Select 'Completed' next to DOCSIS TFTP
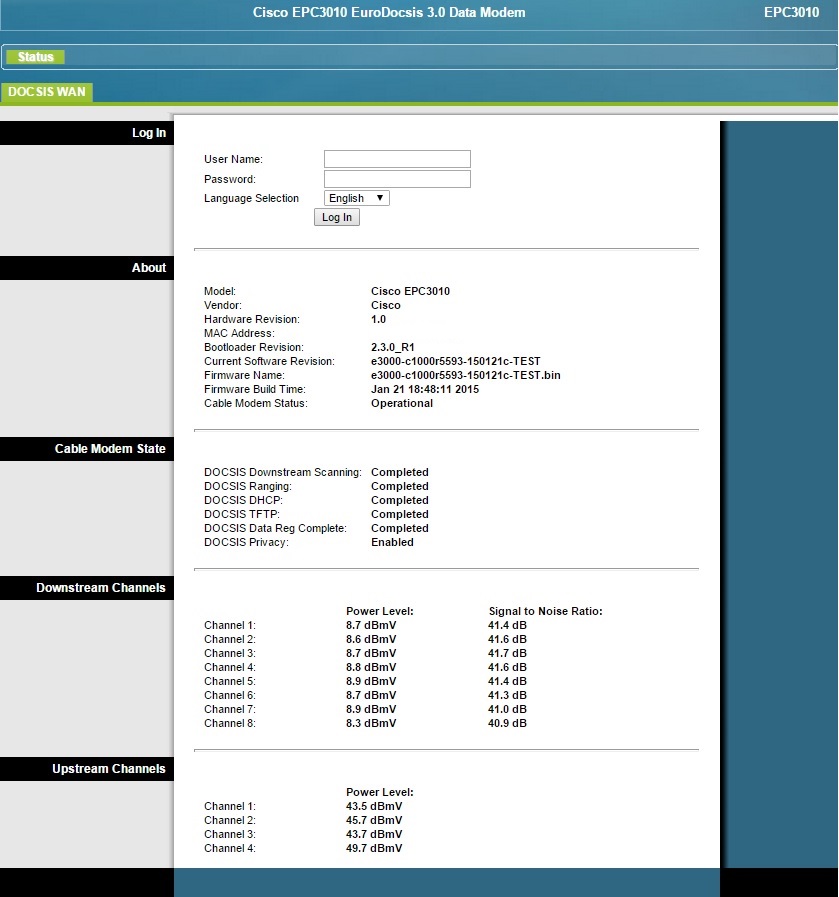This screenshot has width=839, height=897. [x=399, y=514]
